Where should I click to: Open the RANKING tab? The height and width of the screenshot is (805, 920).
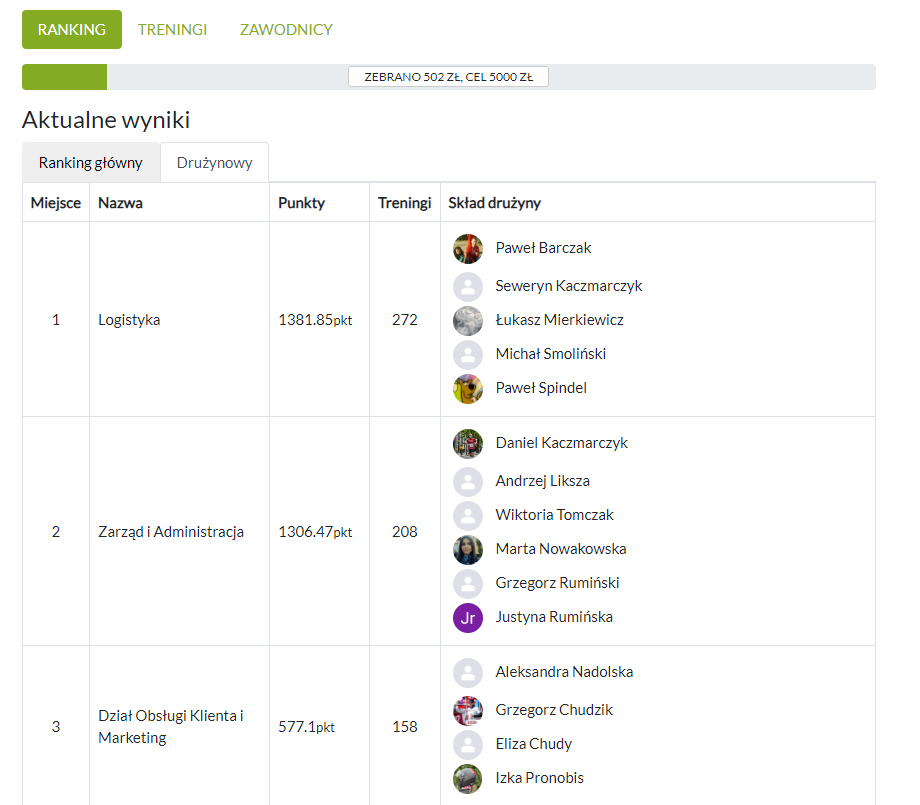pos(72,30)
